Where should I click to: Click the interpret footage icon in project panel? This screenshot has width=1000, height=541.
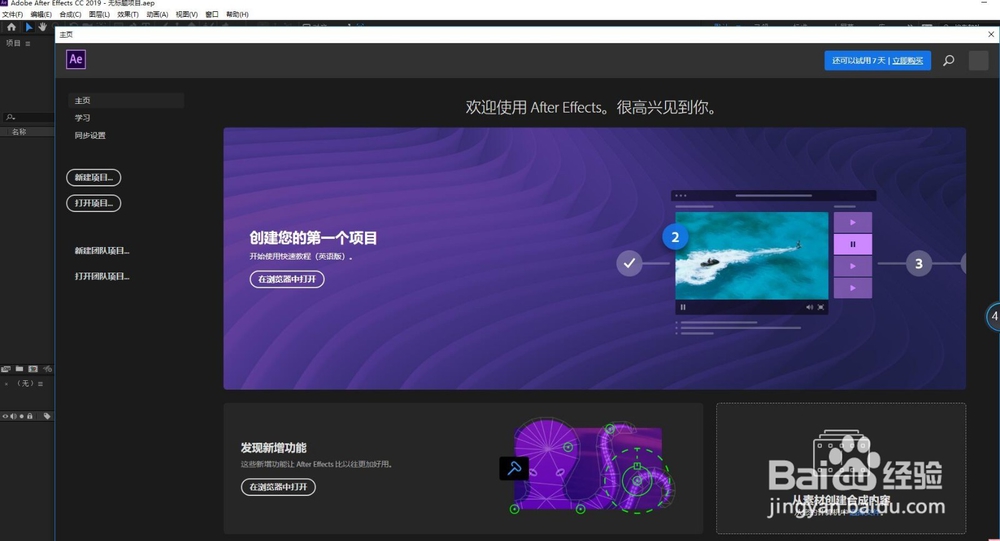pyautogui.click(x=6, y=369)
